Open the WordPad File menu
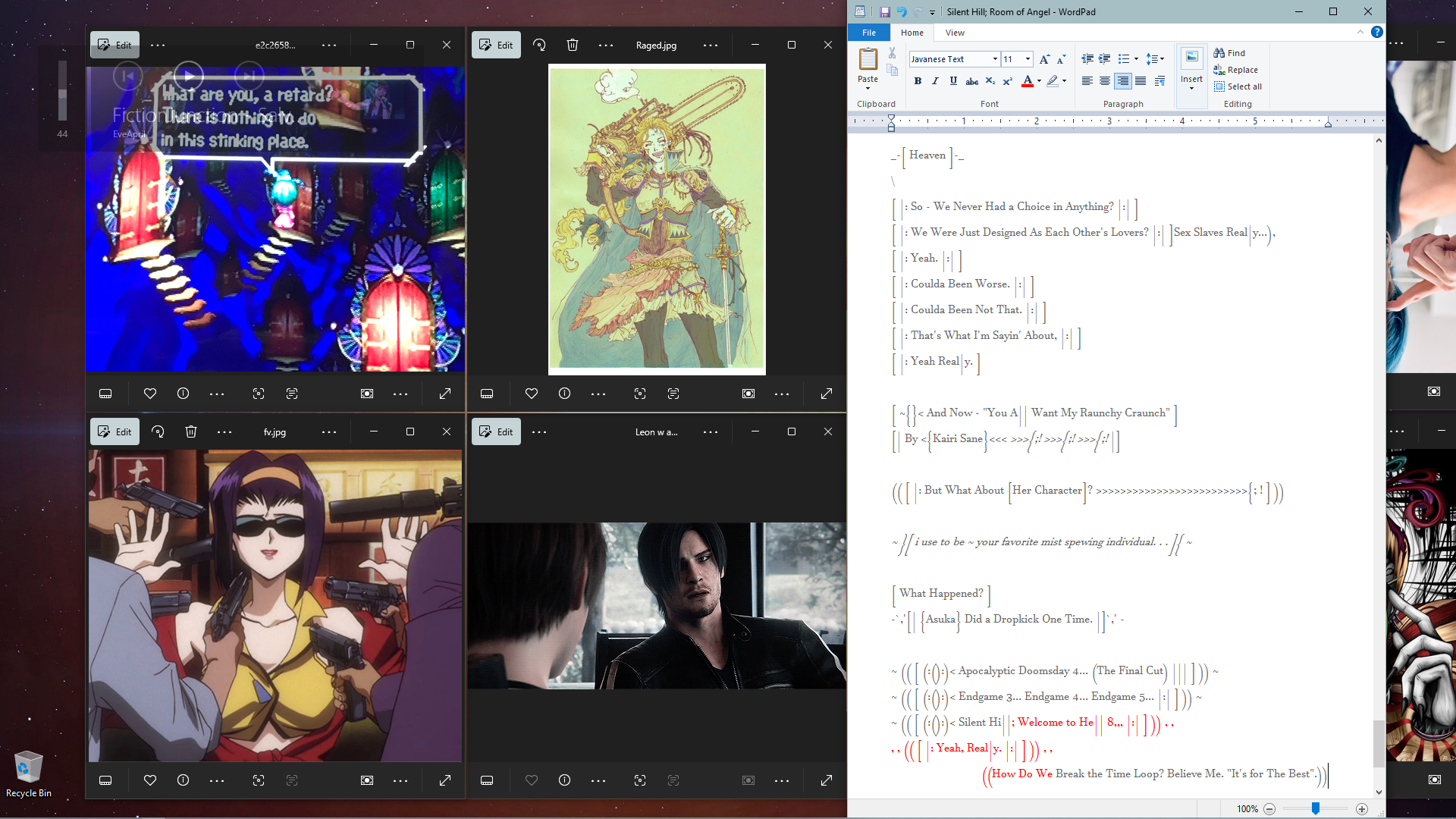This screenshot has height=819, width=1456. point(869,33)
